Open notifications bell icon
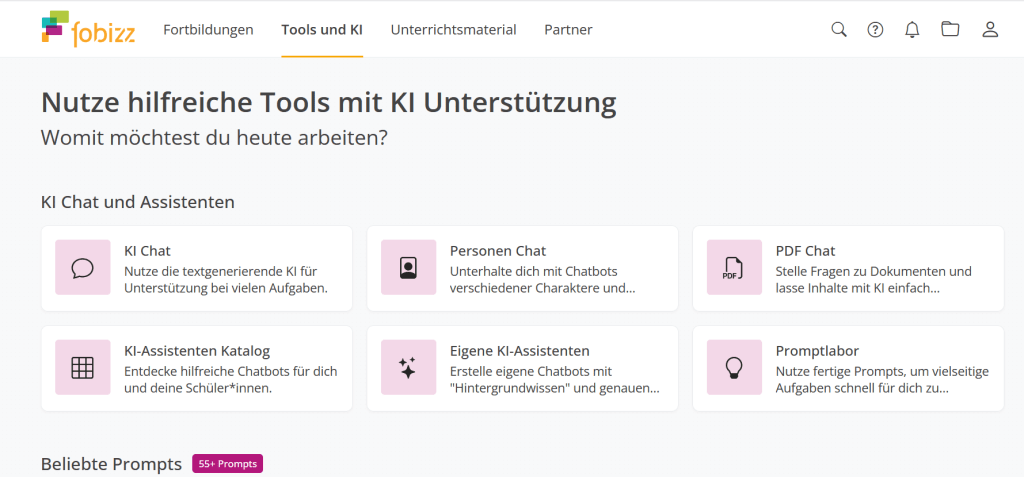This screenshot has width=1024, height=477. coord(912,30)
